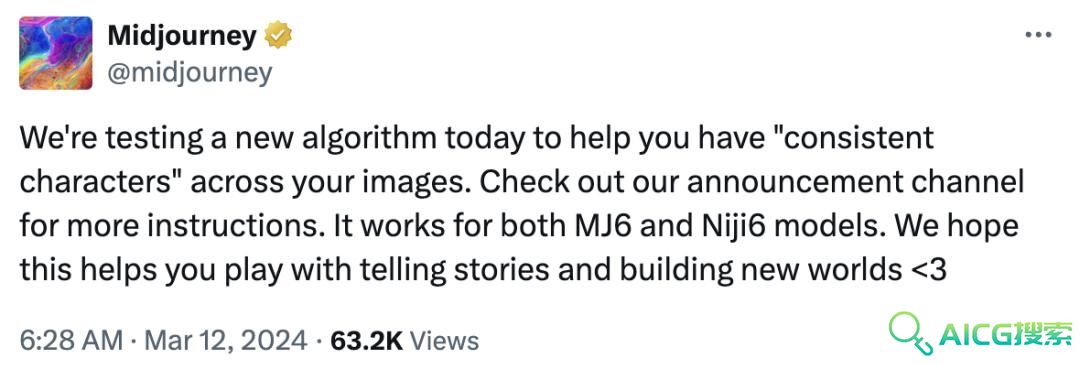
Task: Click the AICG搜索 watermark text
Action: 1006,335
